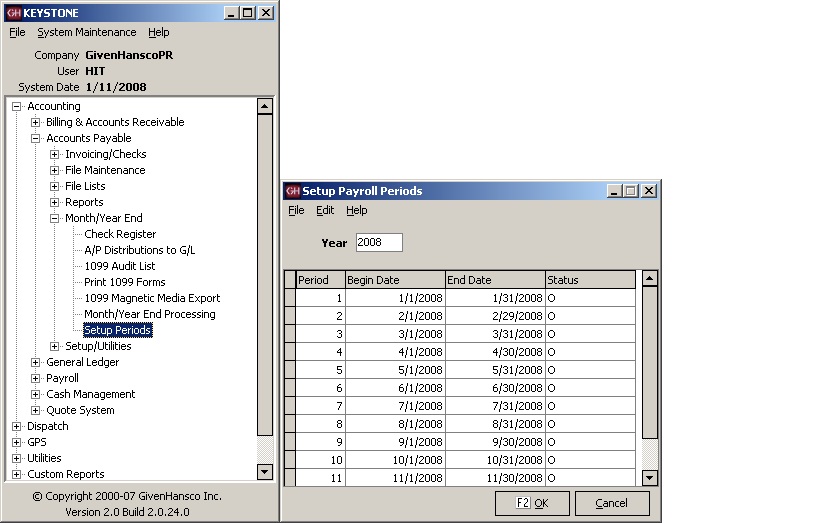Select the row header for period 1
The width and height of the screenshot is (816, 523).
click(x=290, y=298)
